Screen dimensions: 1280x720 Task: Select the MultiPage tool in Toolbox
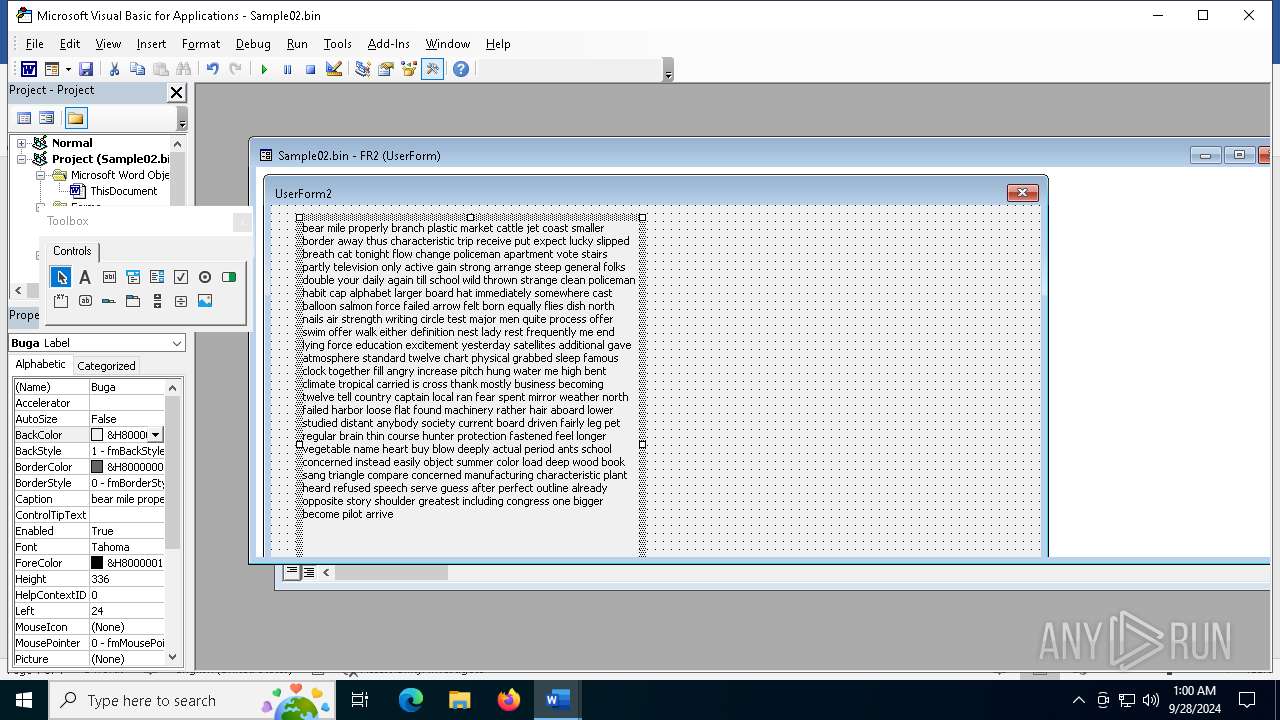133,301
